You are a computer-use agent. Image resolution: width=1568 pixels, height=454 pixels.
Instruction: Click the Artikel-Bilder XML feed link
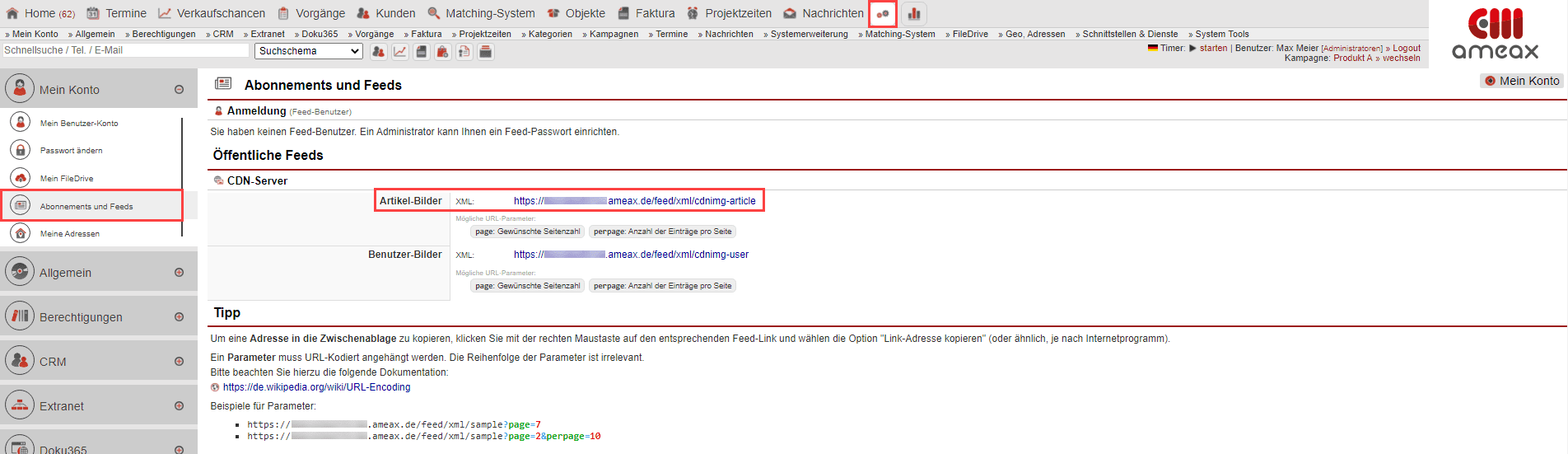[634, 201]
